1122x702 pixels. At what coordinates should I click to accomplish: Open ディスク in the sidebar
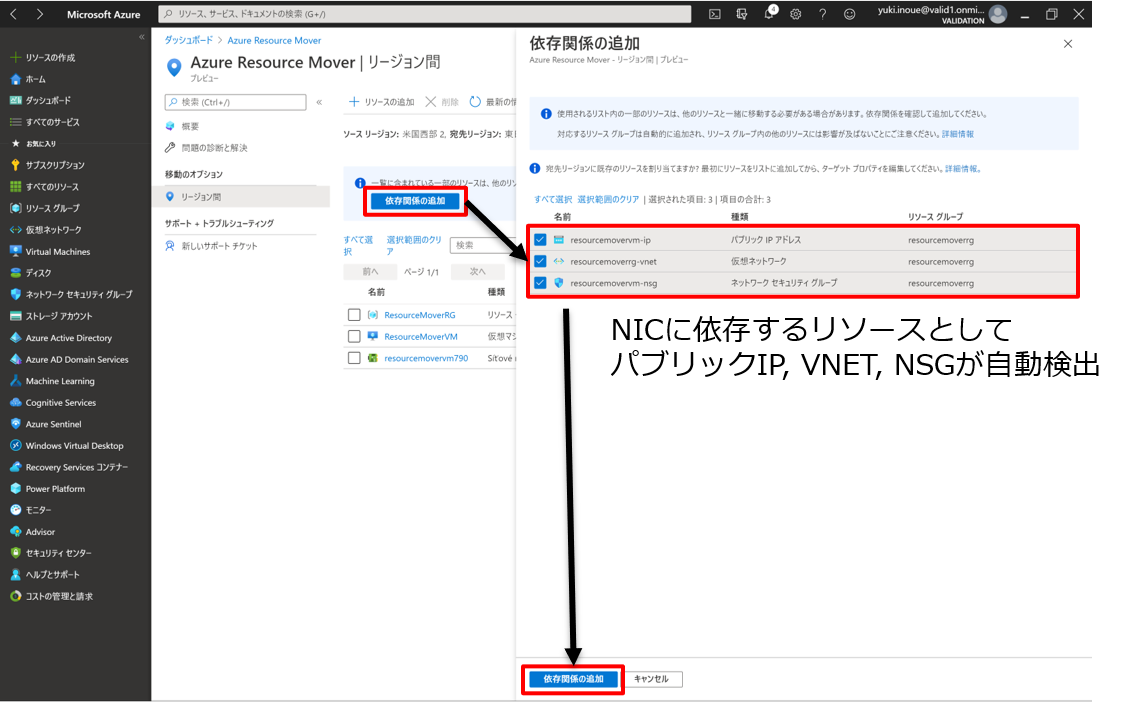(31, 273)
